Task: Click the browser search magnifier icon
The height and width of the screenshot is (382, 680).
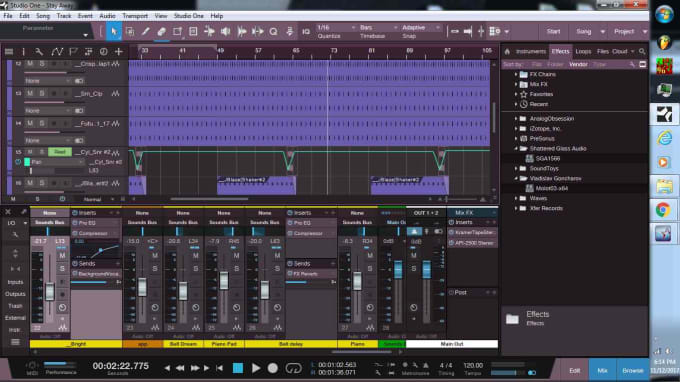Action: click(x=642, y=52)
